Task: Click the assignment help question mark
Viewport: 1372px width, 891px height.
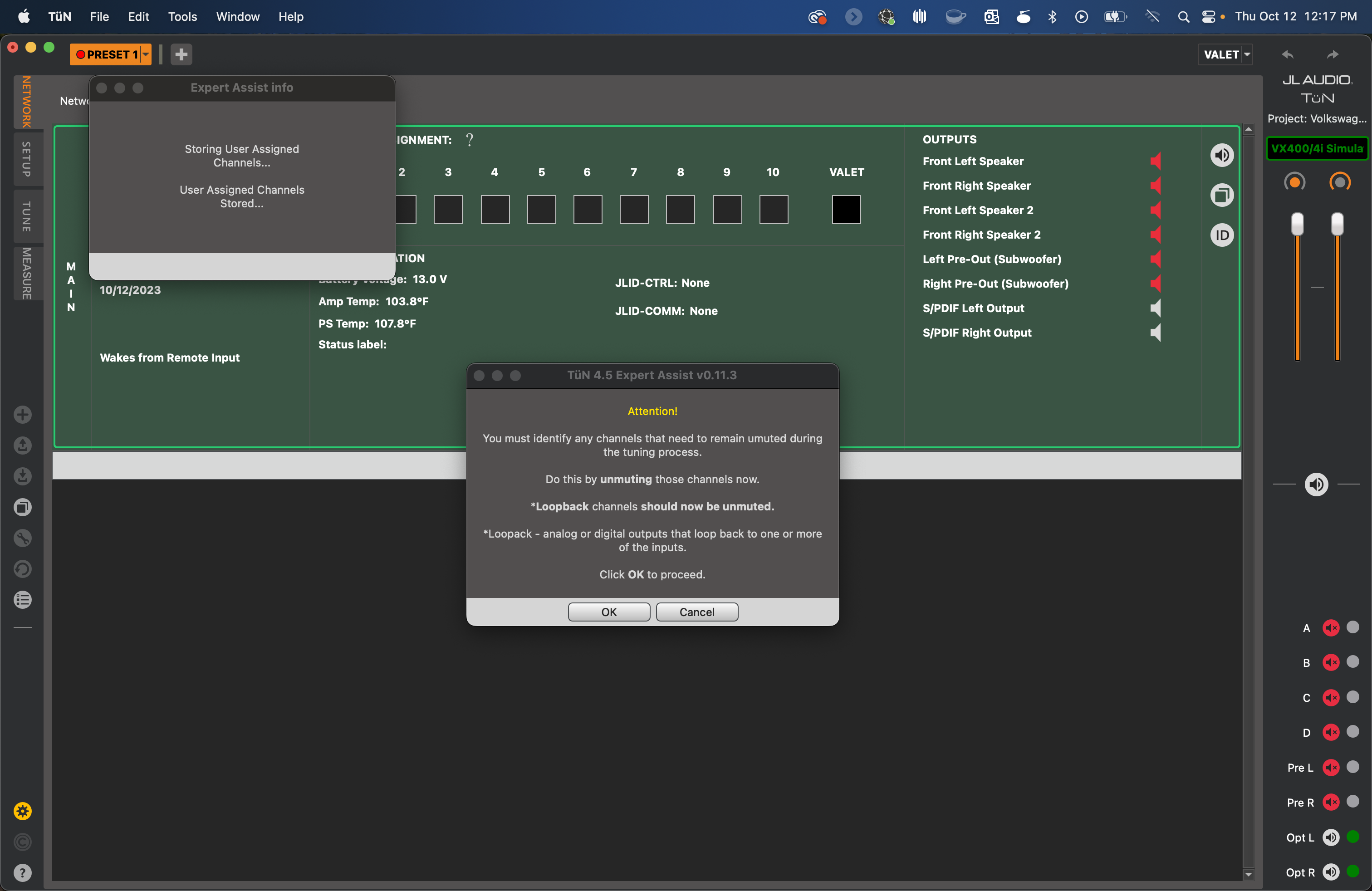Action: [469, 139]
